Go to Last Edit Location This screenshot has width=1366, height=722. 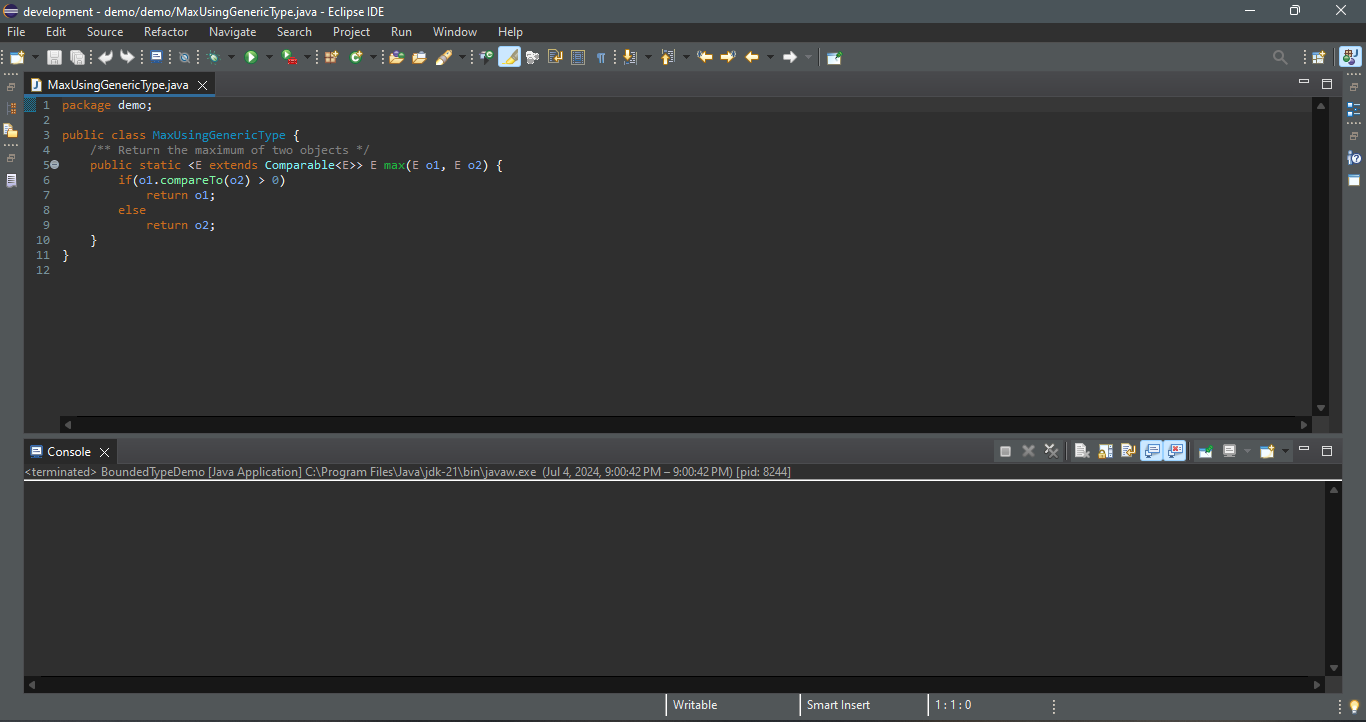[705, 57]
